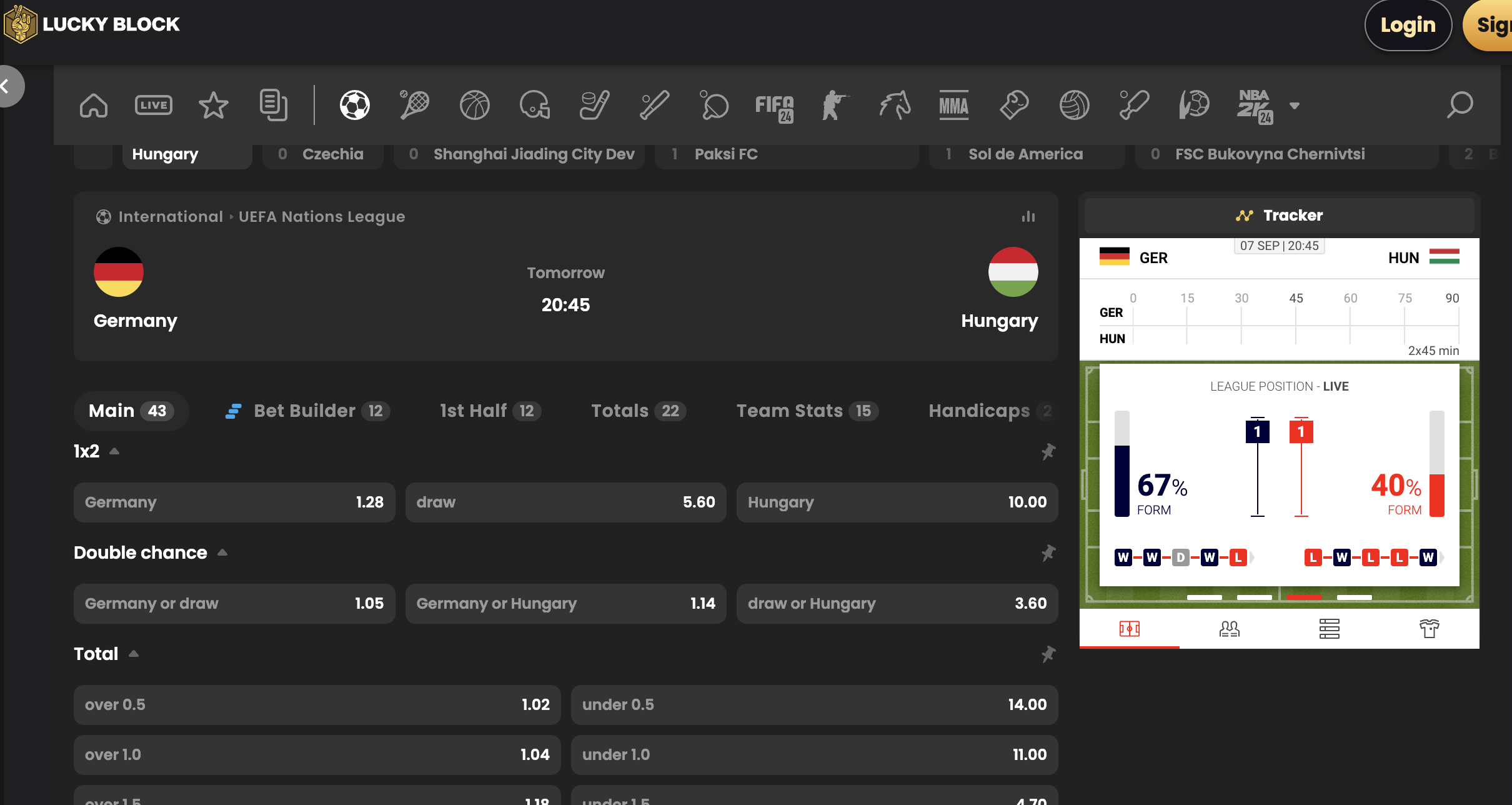This screenshot has height=805, width=1512.
Task: Select the NBA 2K24 esports icon
Action: click(x=1255, y=106)
